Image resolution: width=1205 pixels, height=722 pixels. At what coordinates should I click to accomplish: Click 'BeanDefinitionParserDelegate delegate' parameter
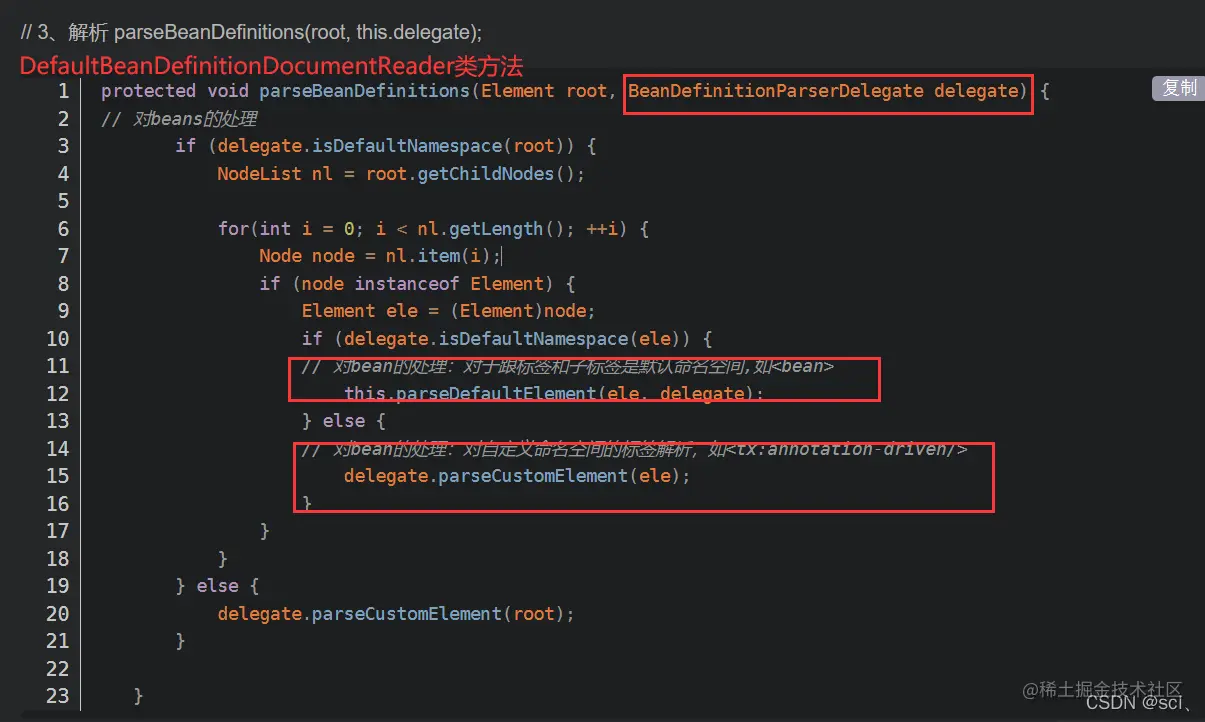pos(828,91)
